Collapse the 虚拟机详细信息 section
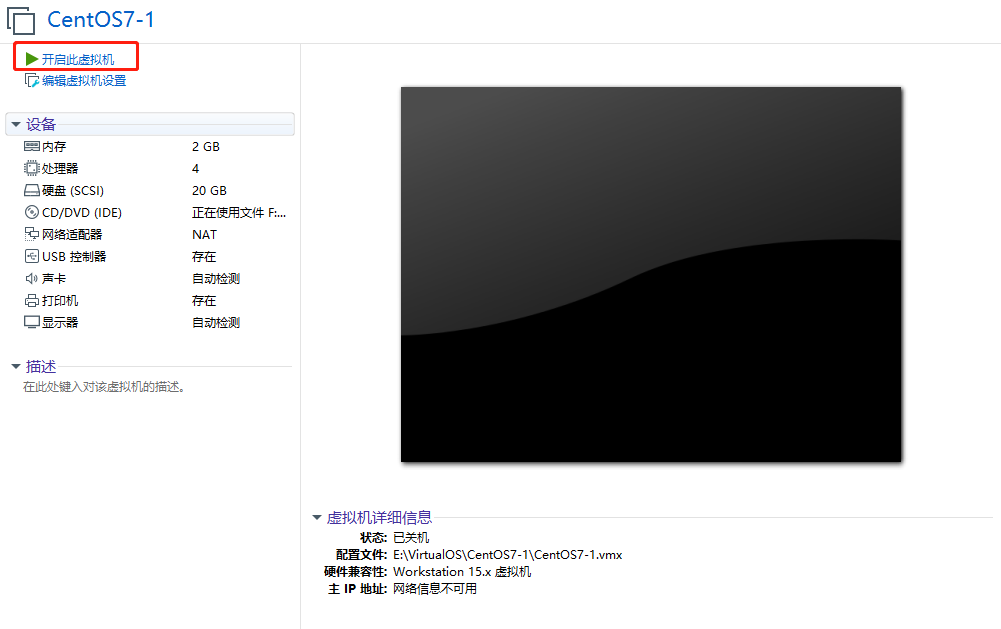The height and width of the screenshot is (629, 1001). tap(317, 517)
